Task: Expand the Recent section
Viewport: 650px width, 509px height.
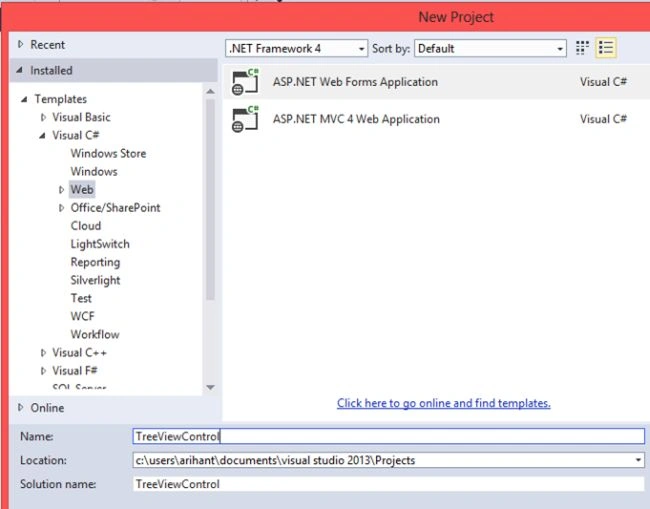Action: pyautogui.click(x=20, y=44)
